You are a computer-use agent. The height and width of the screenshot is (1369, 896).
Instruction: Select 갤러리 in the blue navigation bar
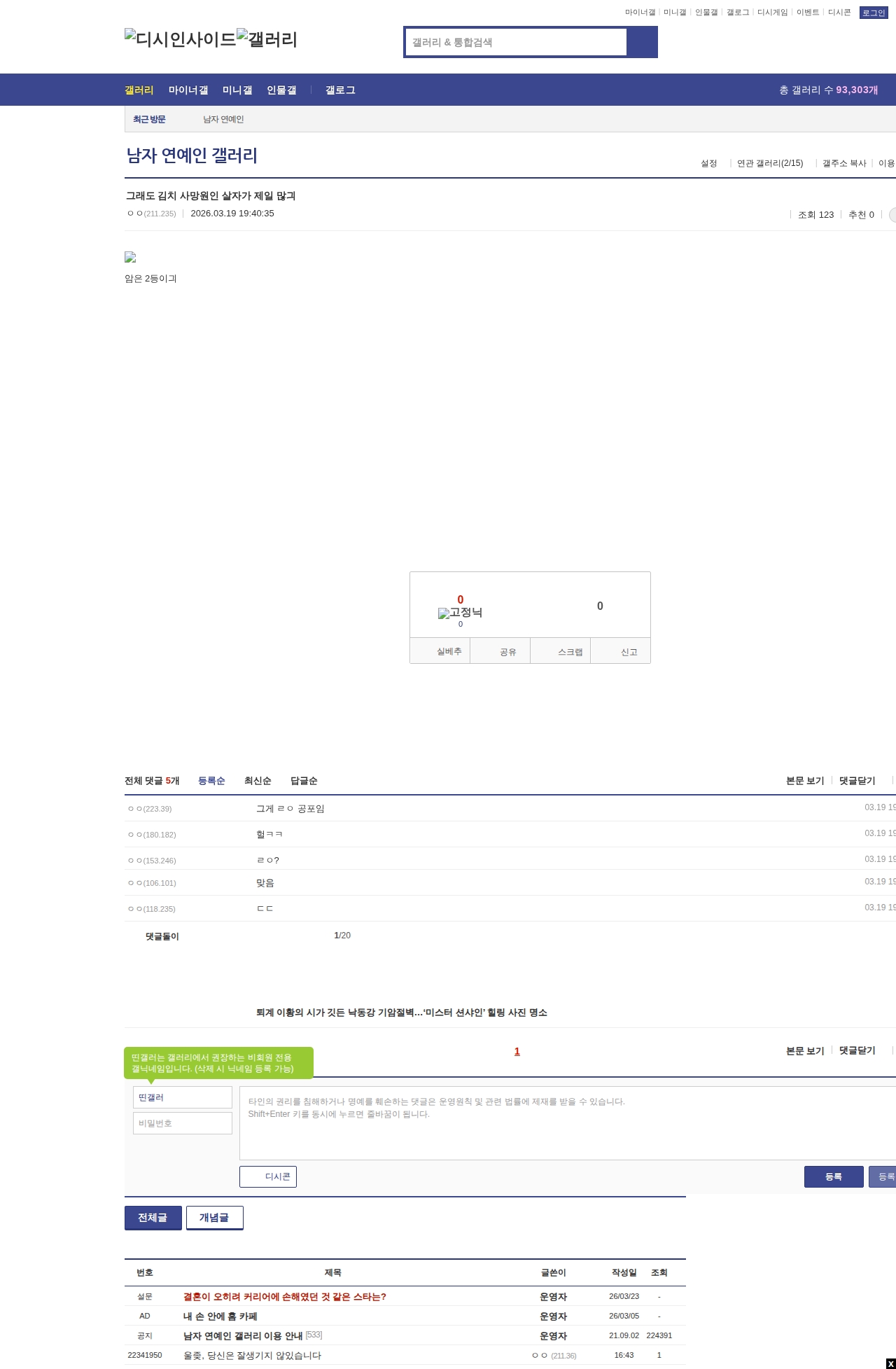[x=139, y=90]
